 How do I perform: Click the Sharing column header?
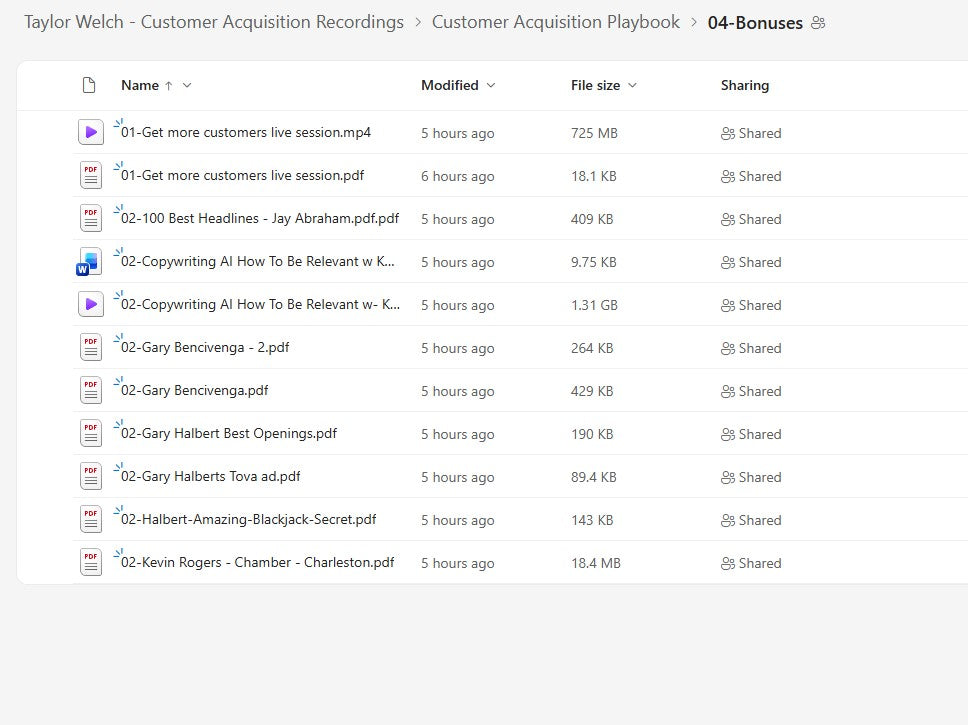[x=744, y=85]
